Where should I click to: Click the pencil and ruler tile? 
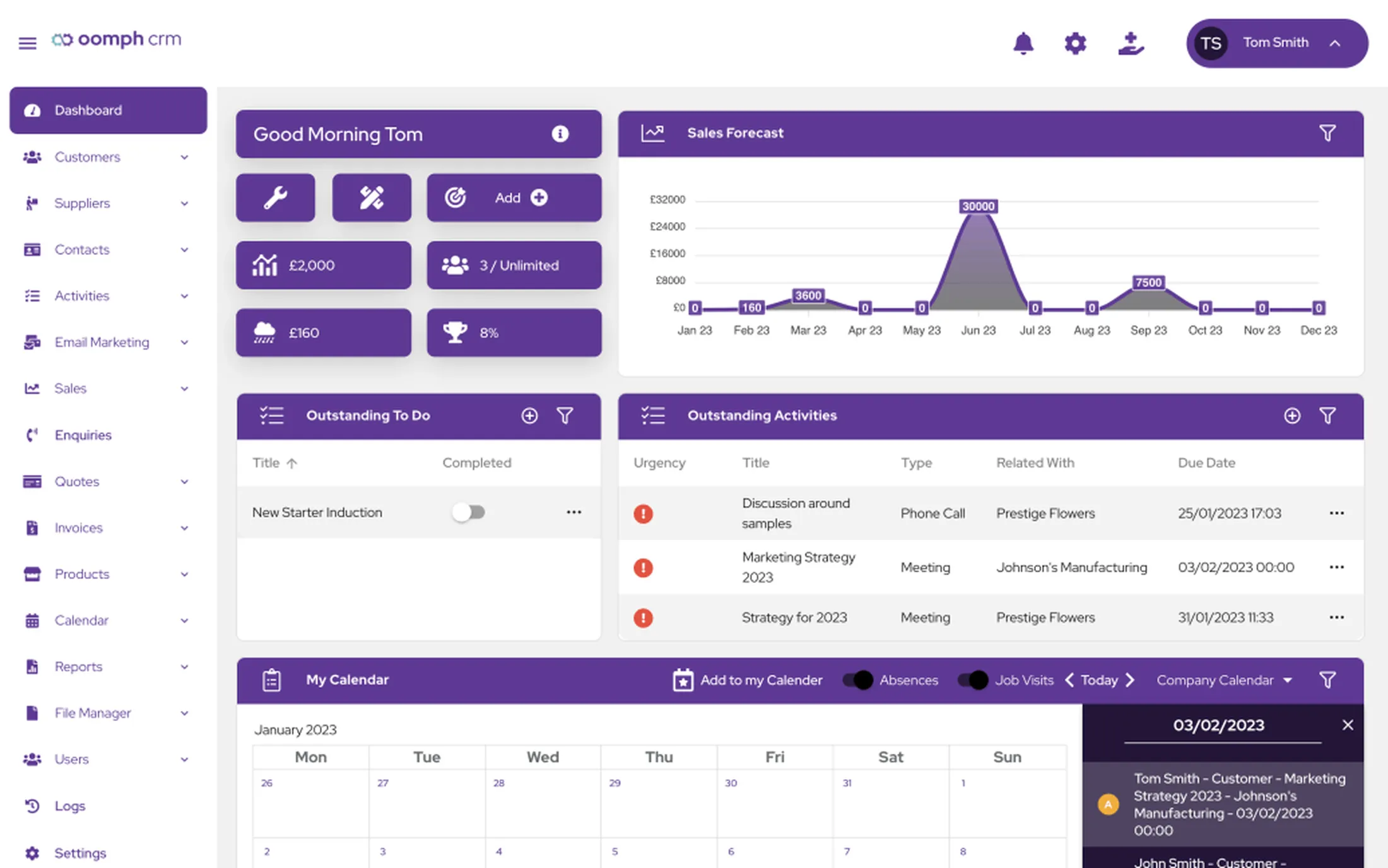(372, 197)
